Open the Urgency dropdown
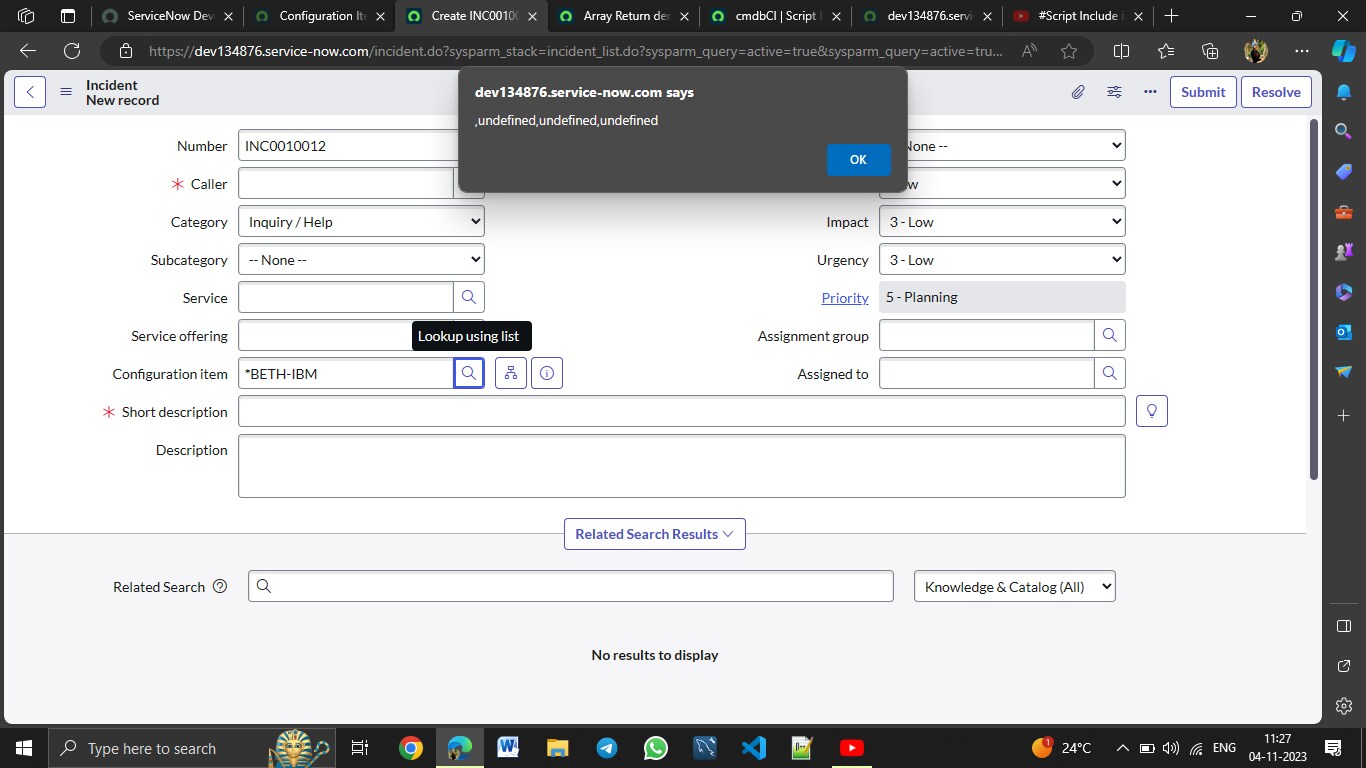This screenshot has height=768, width=1366. (1001, 260)
